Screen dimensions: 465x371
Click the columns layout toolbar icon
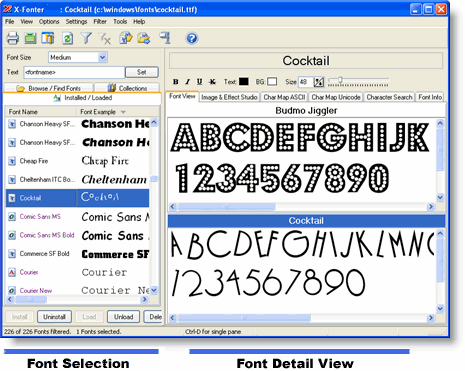click(48, 38)
